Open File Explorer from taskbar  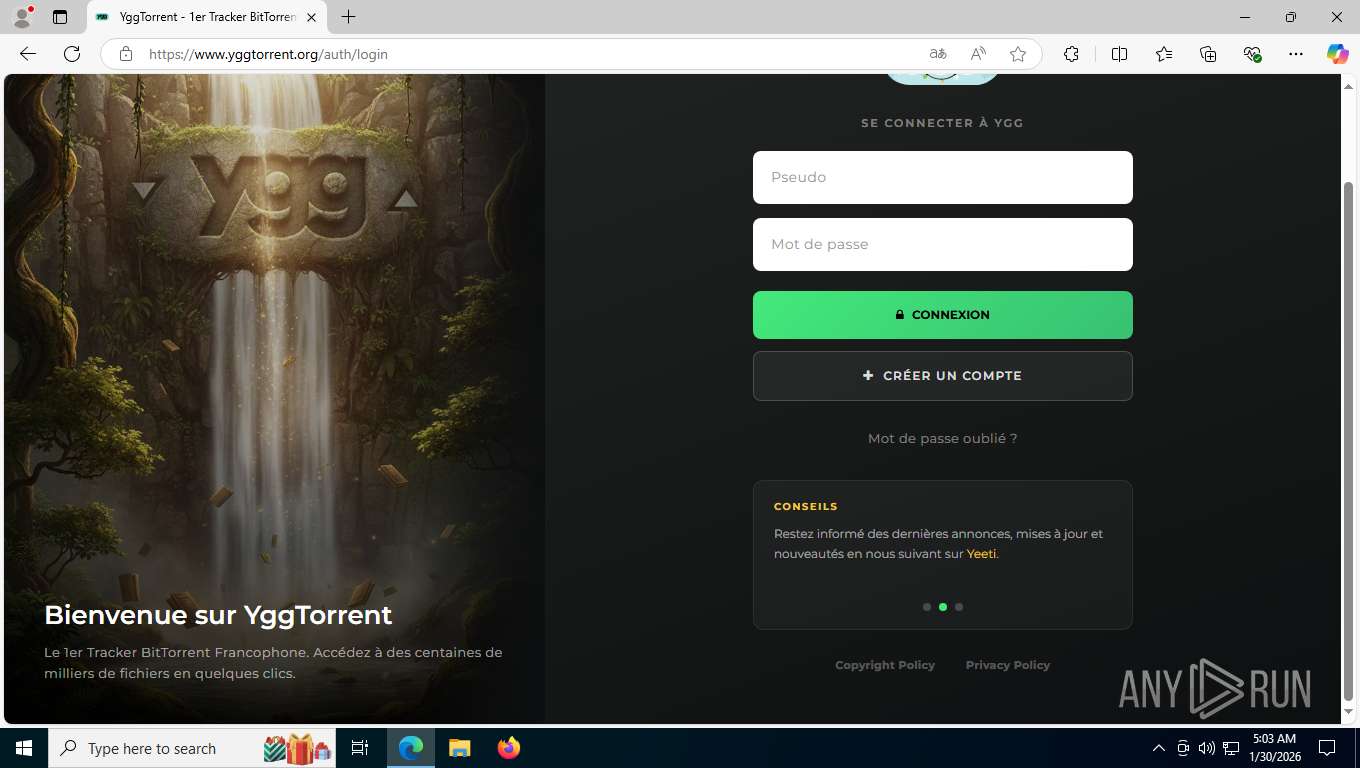[459, 748]
